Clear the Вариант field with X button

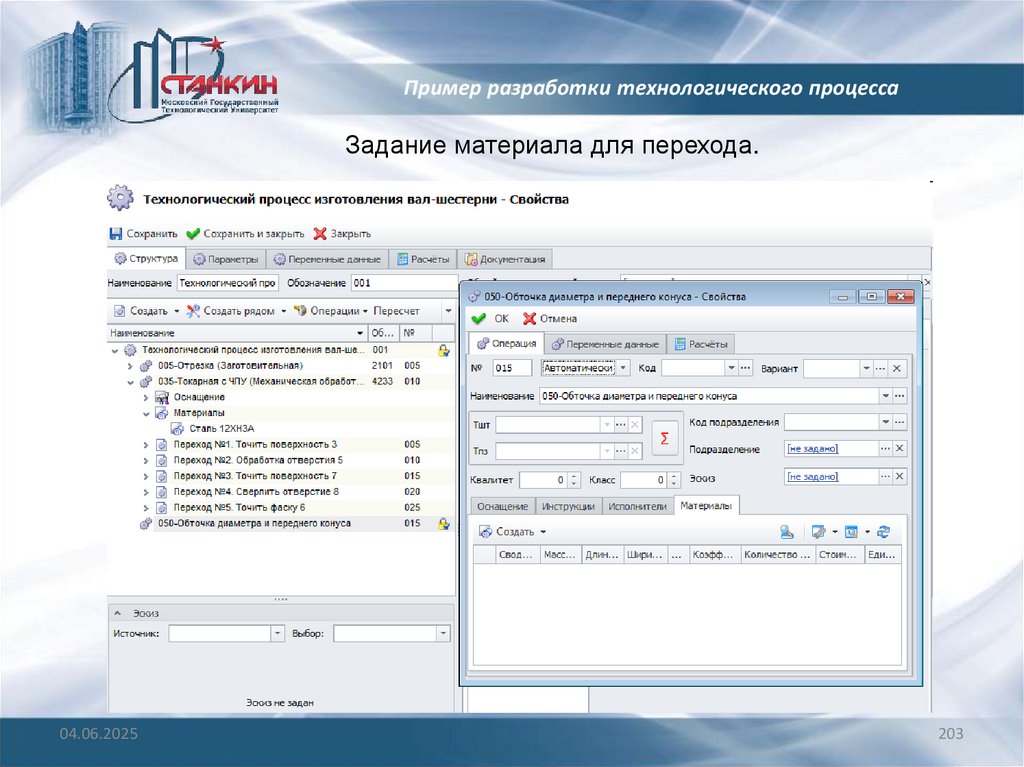click(898, 369)
